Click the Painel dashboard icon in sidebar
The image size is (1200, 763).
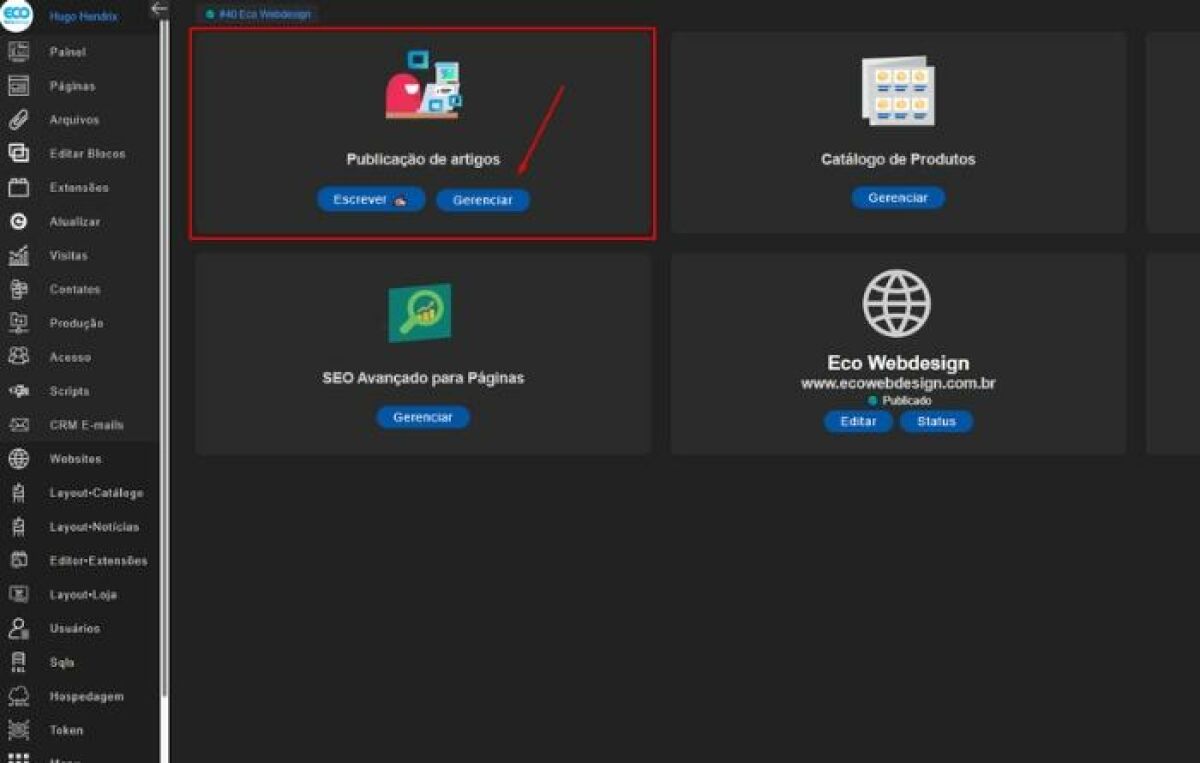click(x=18, y=52)
